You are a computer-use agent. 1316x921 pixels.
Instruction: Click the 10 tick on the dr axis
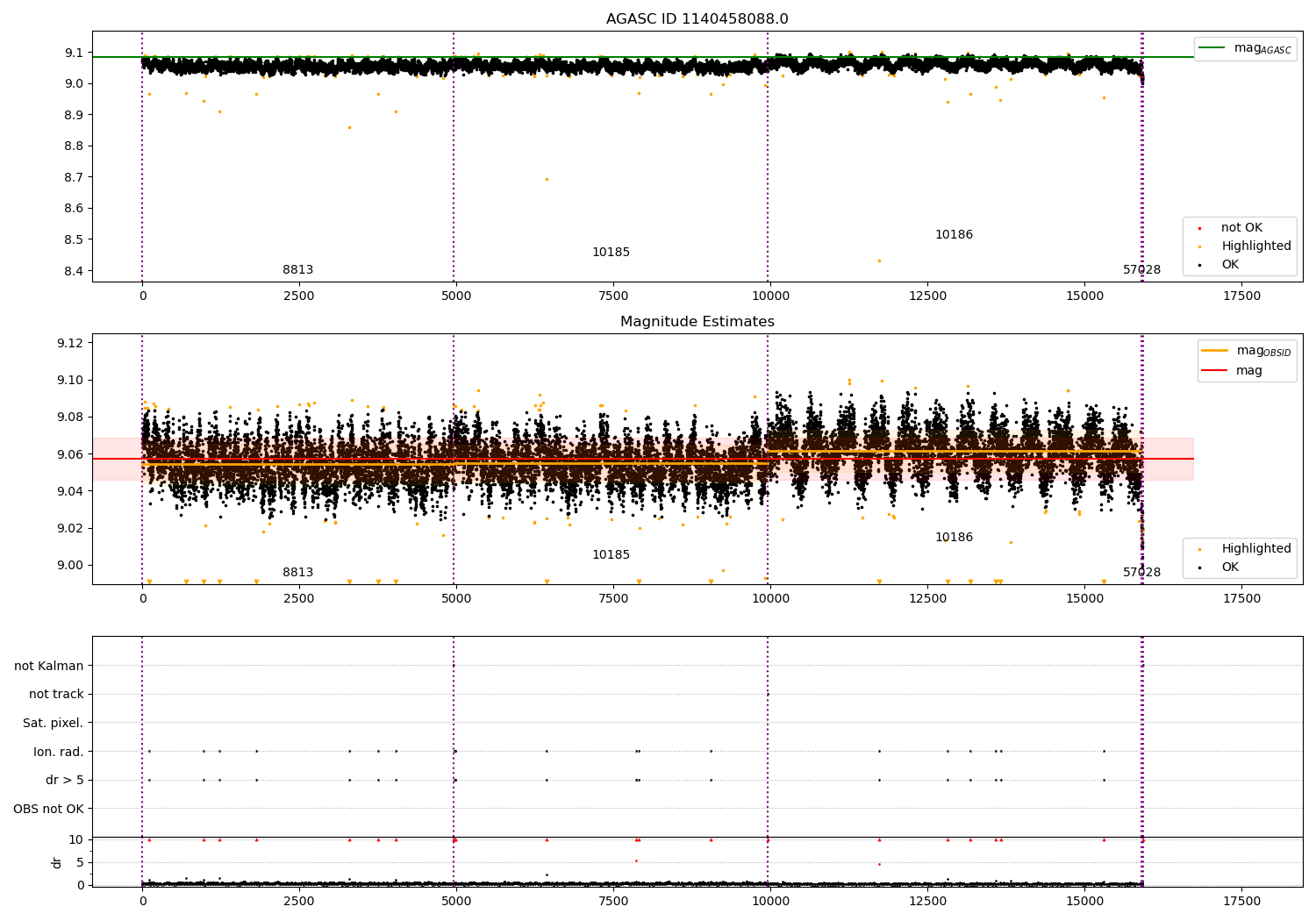click(x=76, y=839)
